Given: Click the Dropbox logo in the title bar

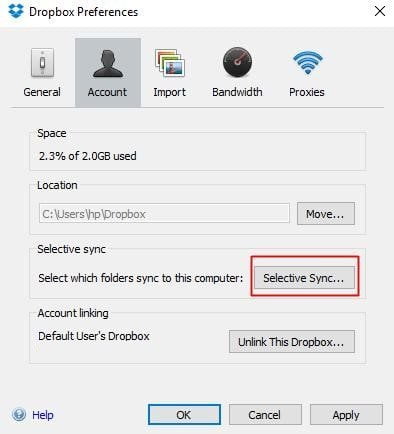Looking at the screenshot, I should (x=16, y=11).
